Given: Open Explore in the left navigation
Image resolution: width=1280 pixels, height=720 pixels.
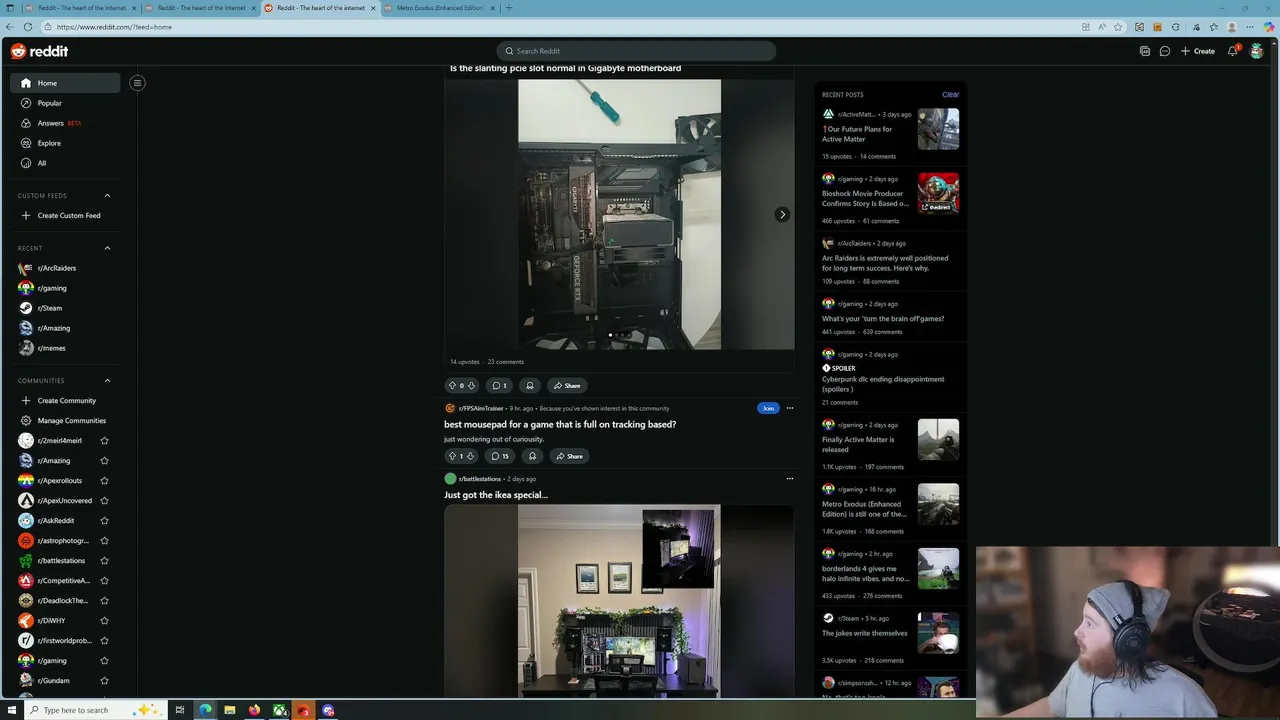Looking at the screenshot, I should 66,143.
